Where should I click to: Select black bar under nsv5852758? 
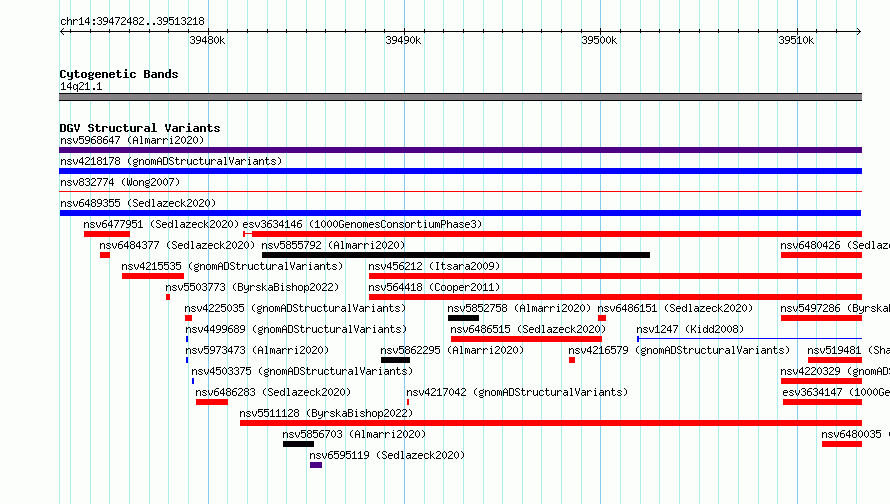point(463,318)
